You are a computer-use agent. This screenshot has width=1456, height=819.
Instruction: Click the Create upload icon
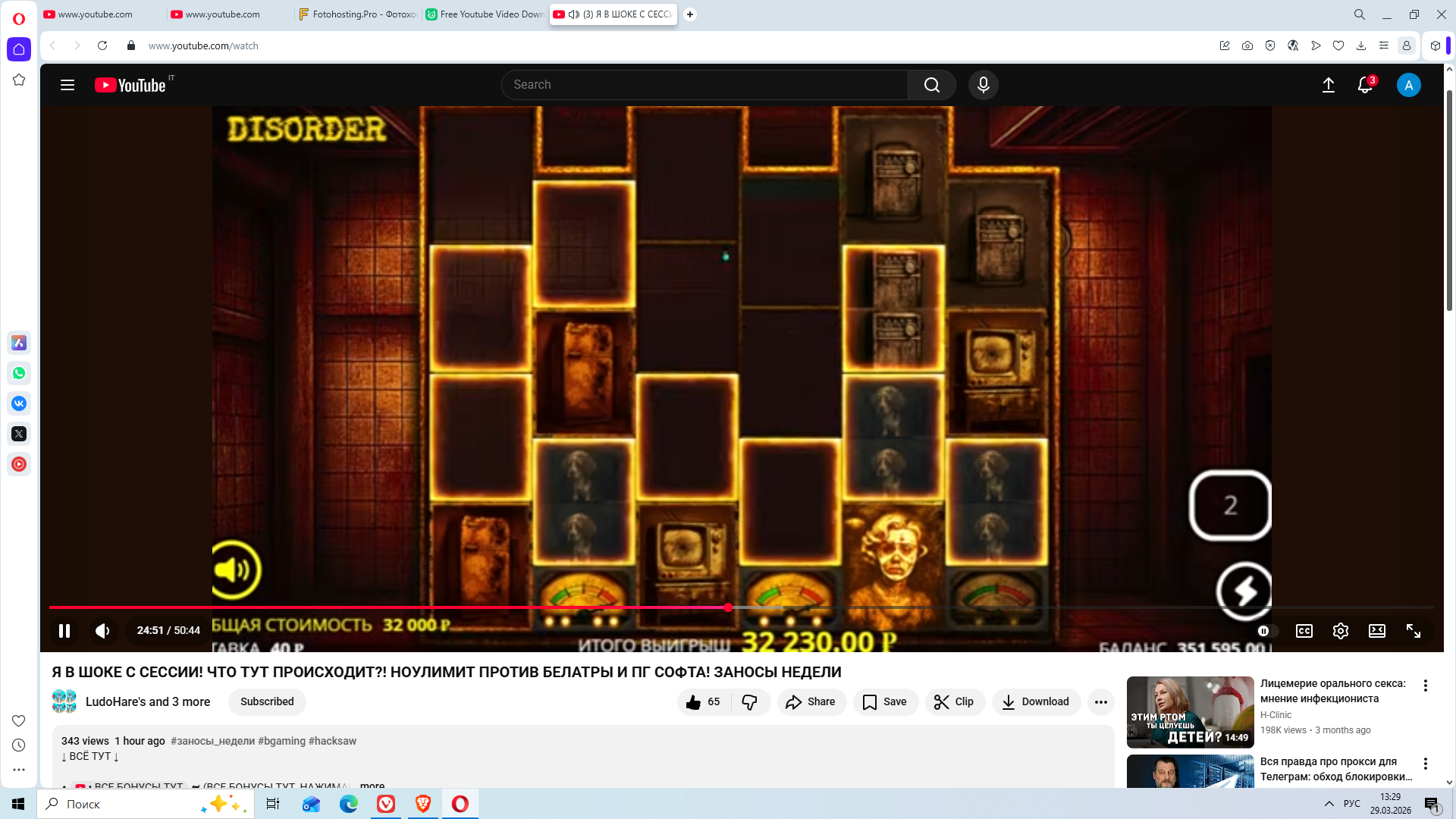(1329, 85)
